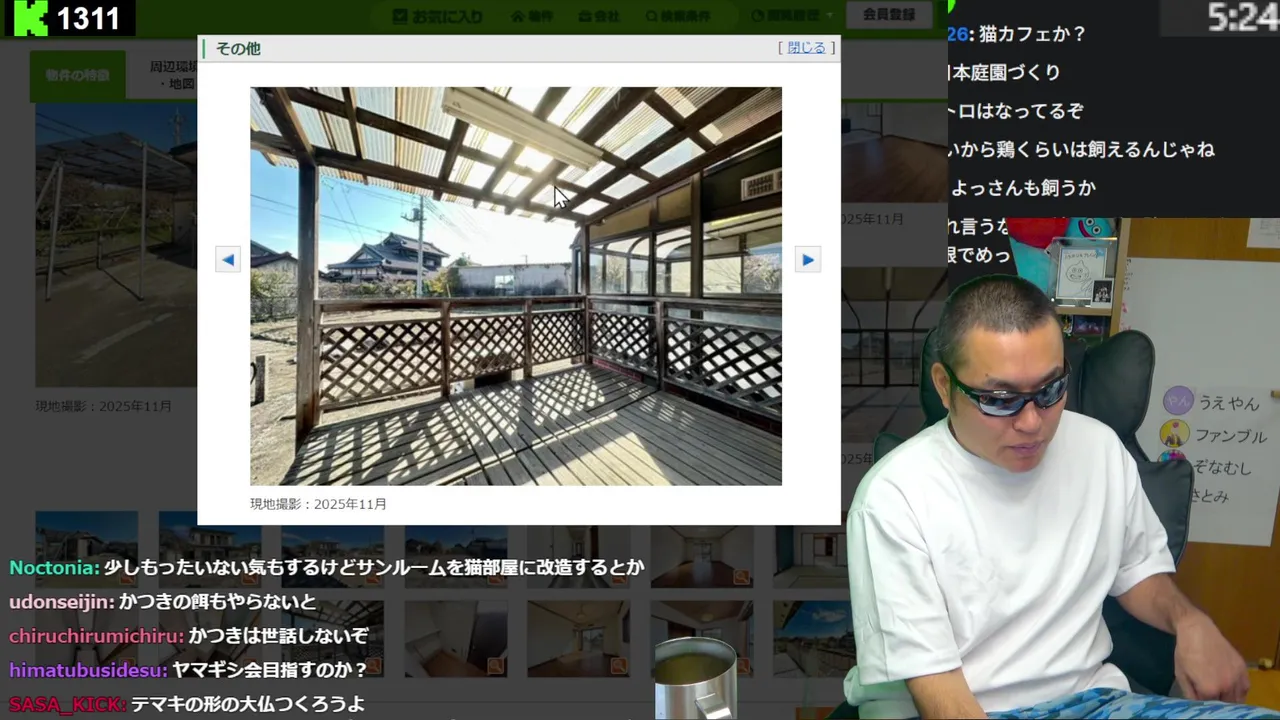The height and width of the screenshot is (720, 1280).
Task: Click the chiruchirumichiru chat username
Action: point(96,636)
